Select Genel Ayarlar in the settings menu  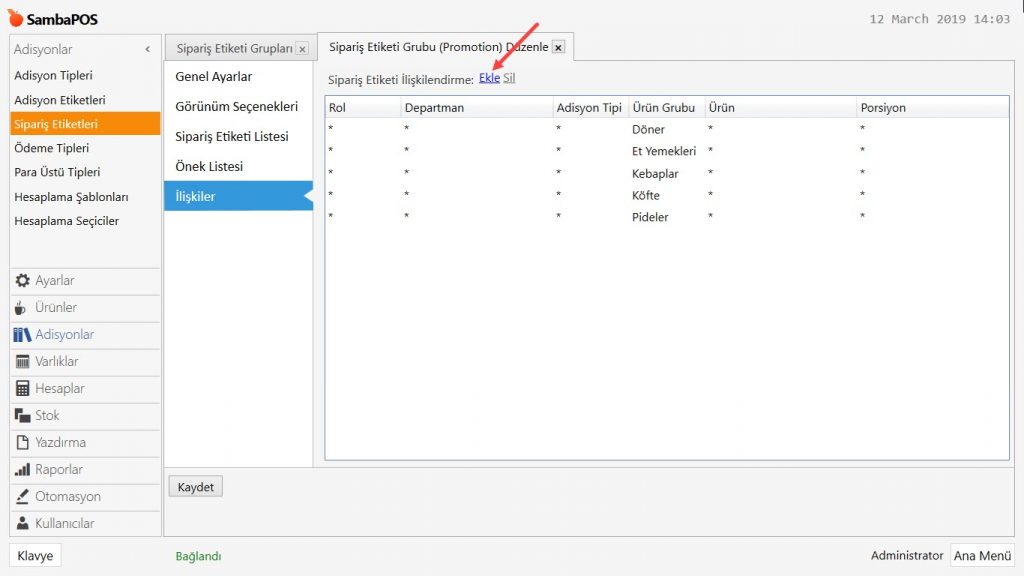pos(214,77)
